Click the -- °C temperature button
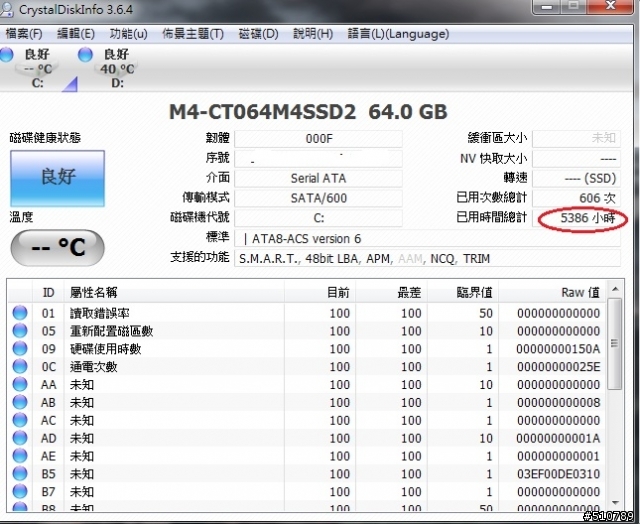 [x=58, y=247]
